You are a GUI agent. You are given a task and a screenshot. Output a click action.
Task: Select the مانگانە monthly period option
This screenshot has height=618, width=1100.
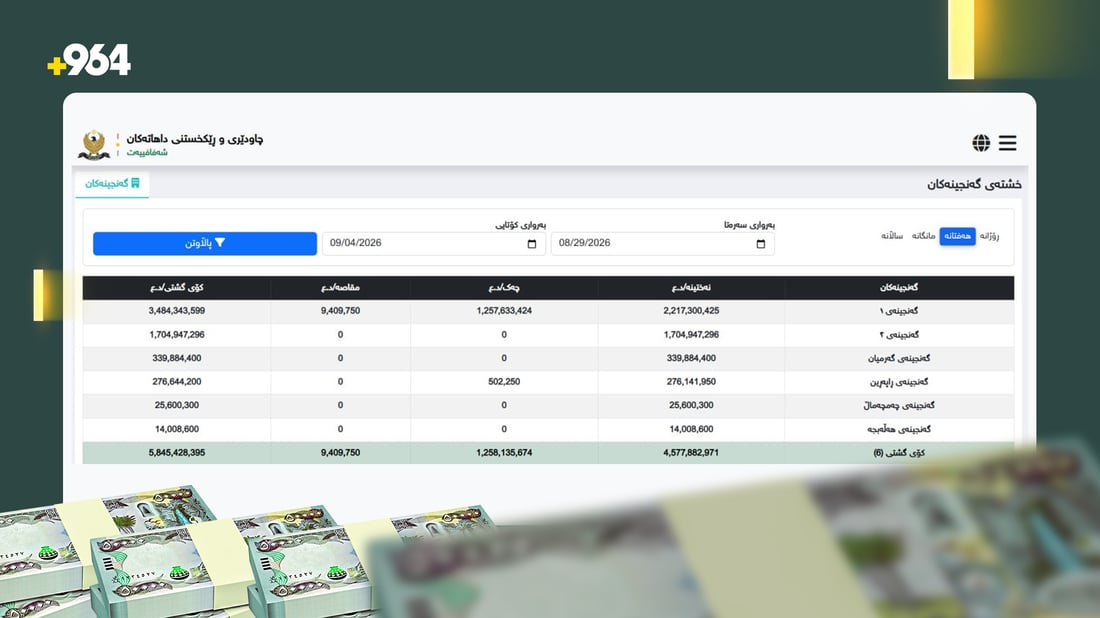923,236
